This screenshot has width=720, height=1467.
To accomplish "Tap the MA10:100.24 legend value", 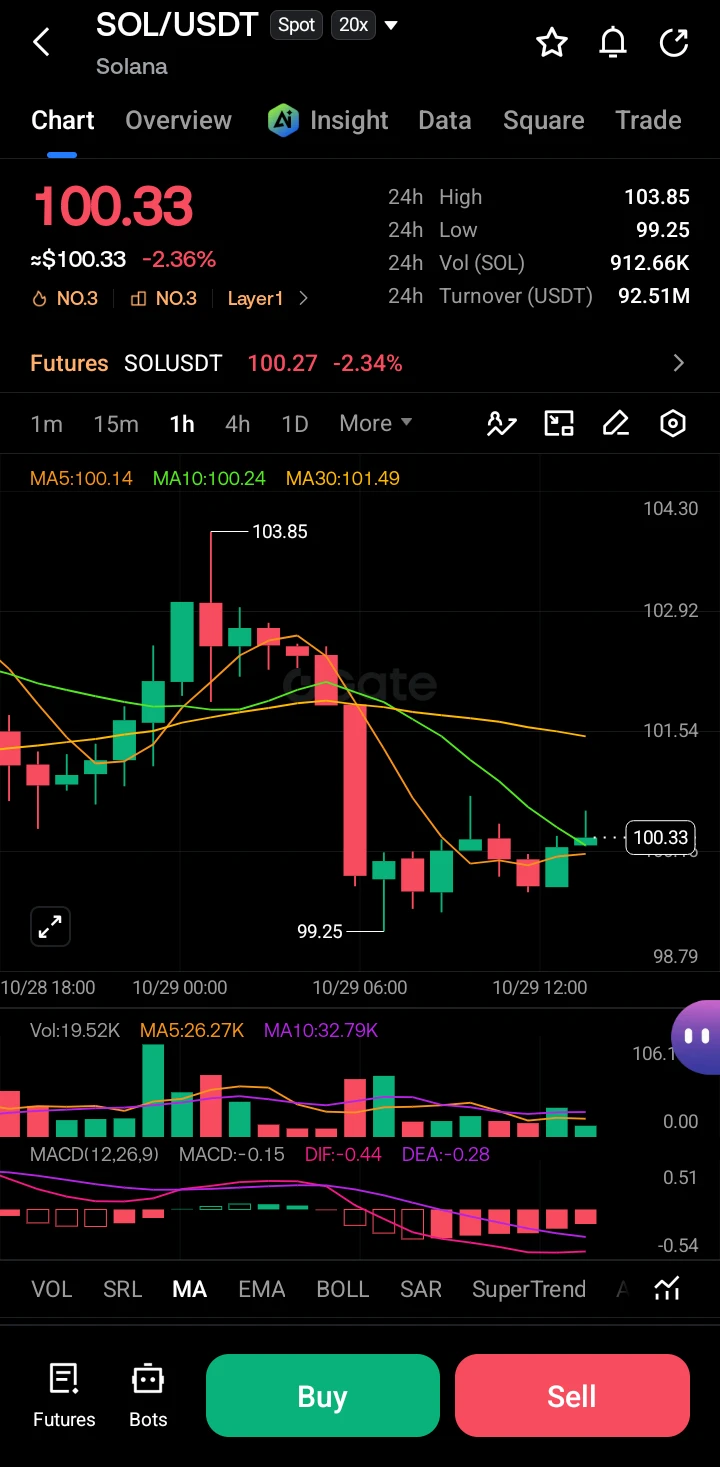I will [x=209, y=478].
